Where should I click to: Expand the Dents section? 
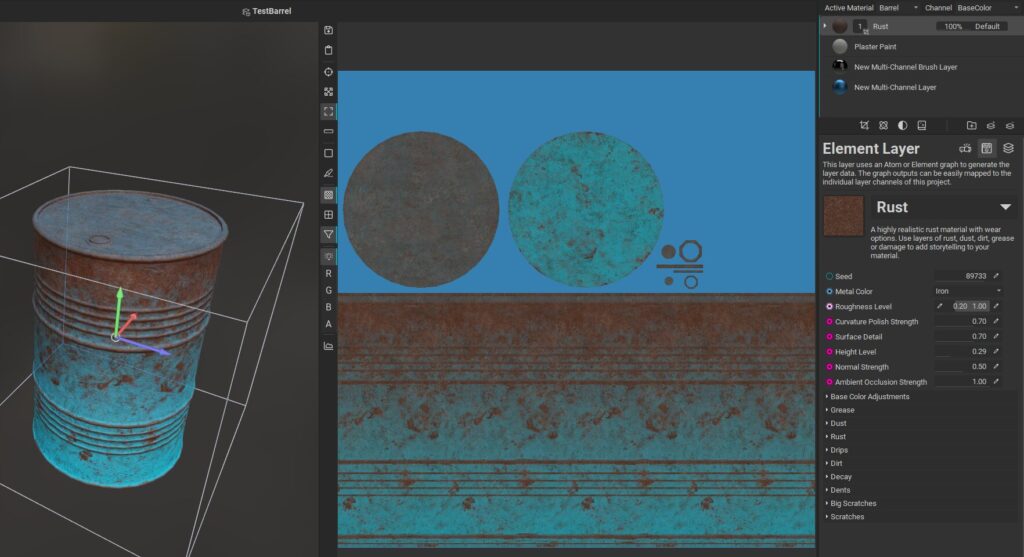[838, 490]
